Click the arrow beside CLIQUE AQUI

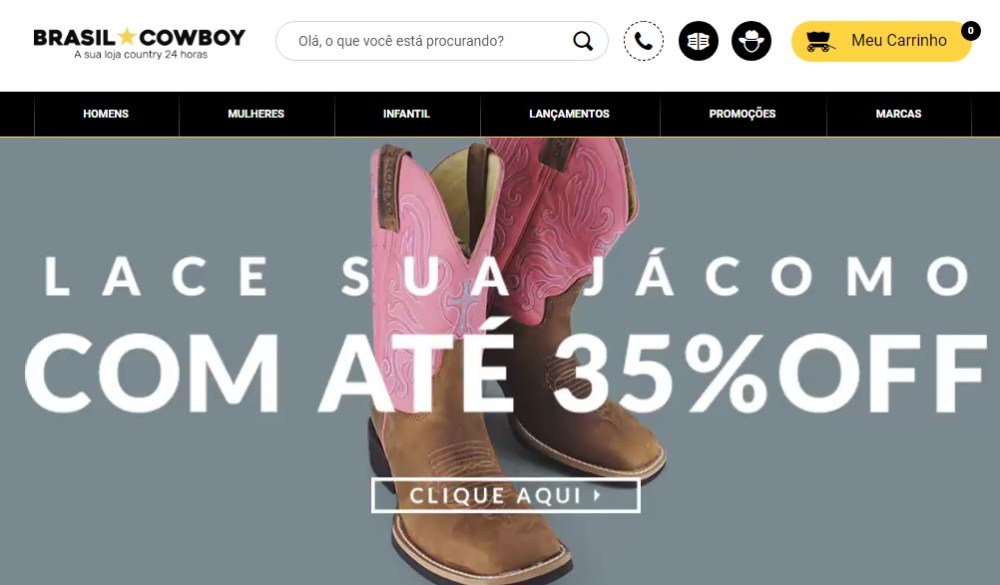(598, 495)
